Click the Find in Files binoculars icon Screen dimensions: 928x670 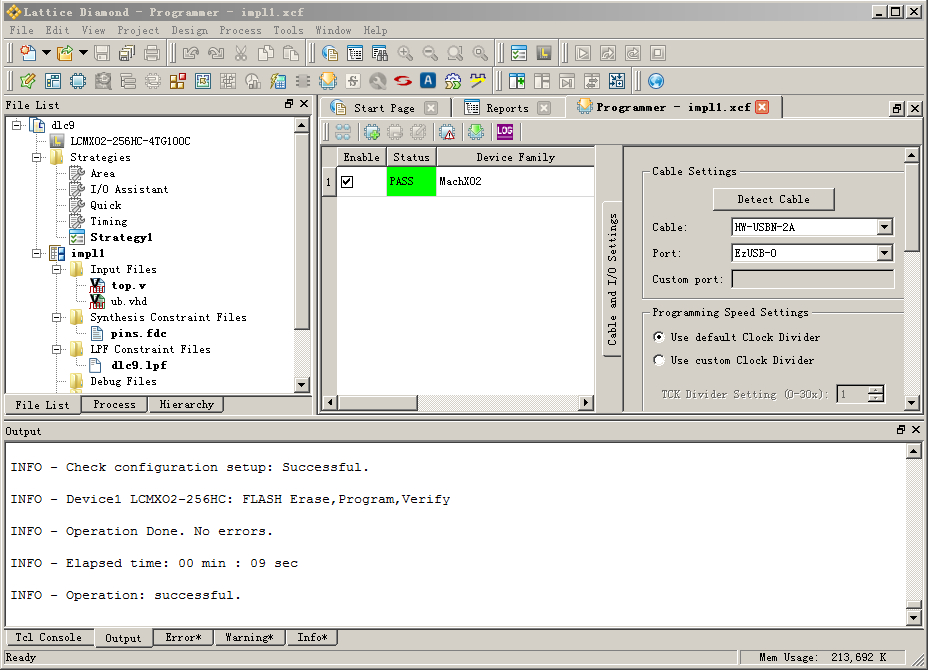(379, 53)
